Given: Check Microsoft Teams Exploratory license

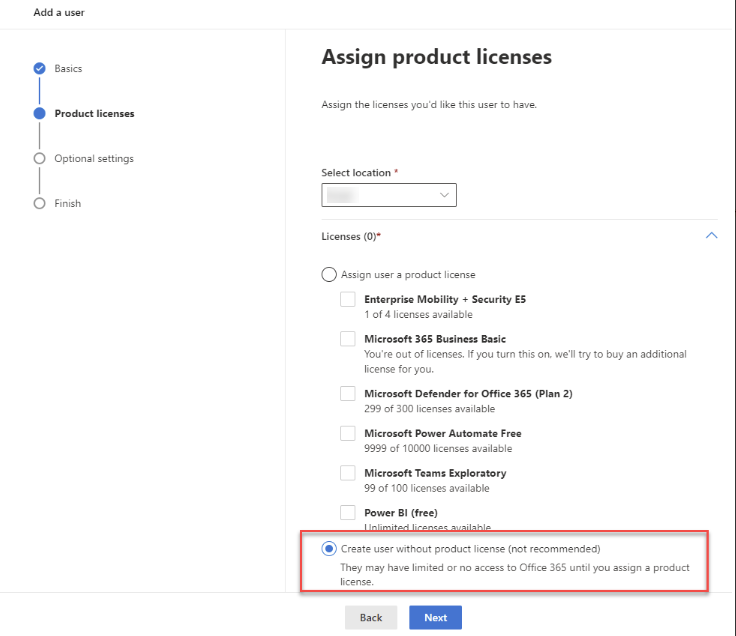Looking at the screenshot, I should point(348,473).
